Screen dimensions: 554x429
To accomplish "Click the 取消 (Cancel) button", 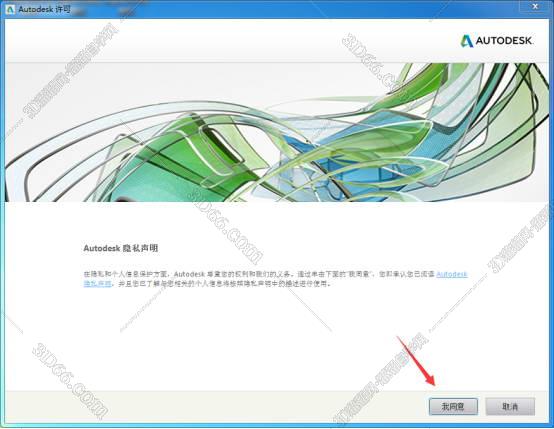I will [510, 406].
